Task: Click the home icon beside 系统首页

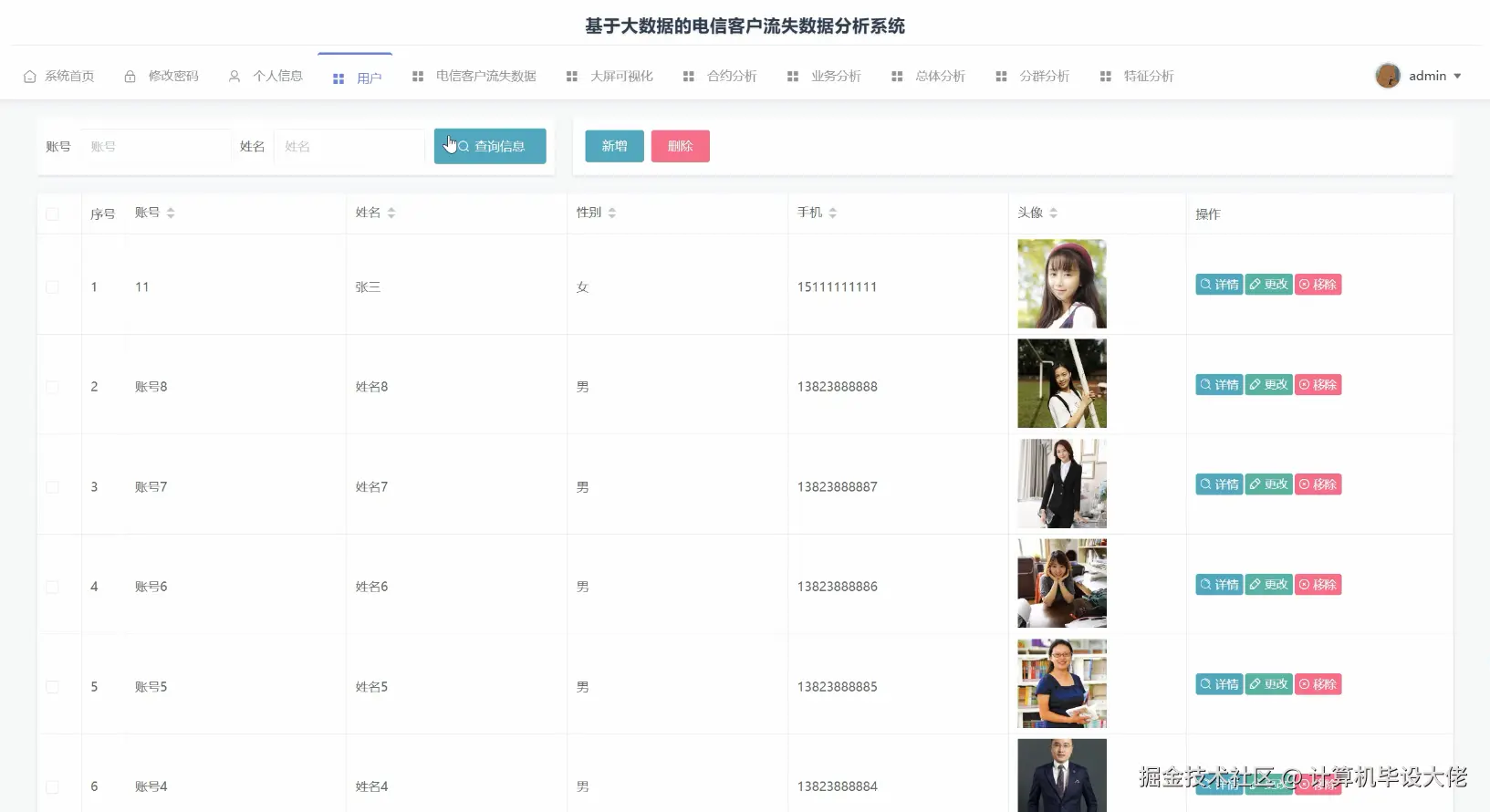Action: (30, 77)
